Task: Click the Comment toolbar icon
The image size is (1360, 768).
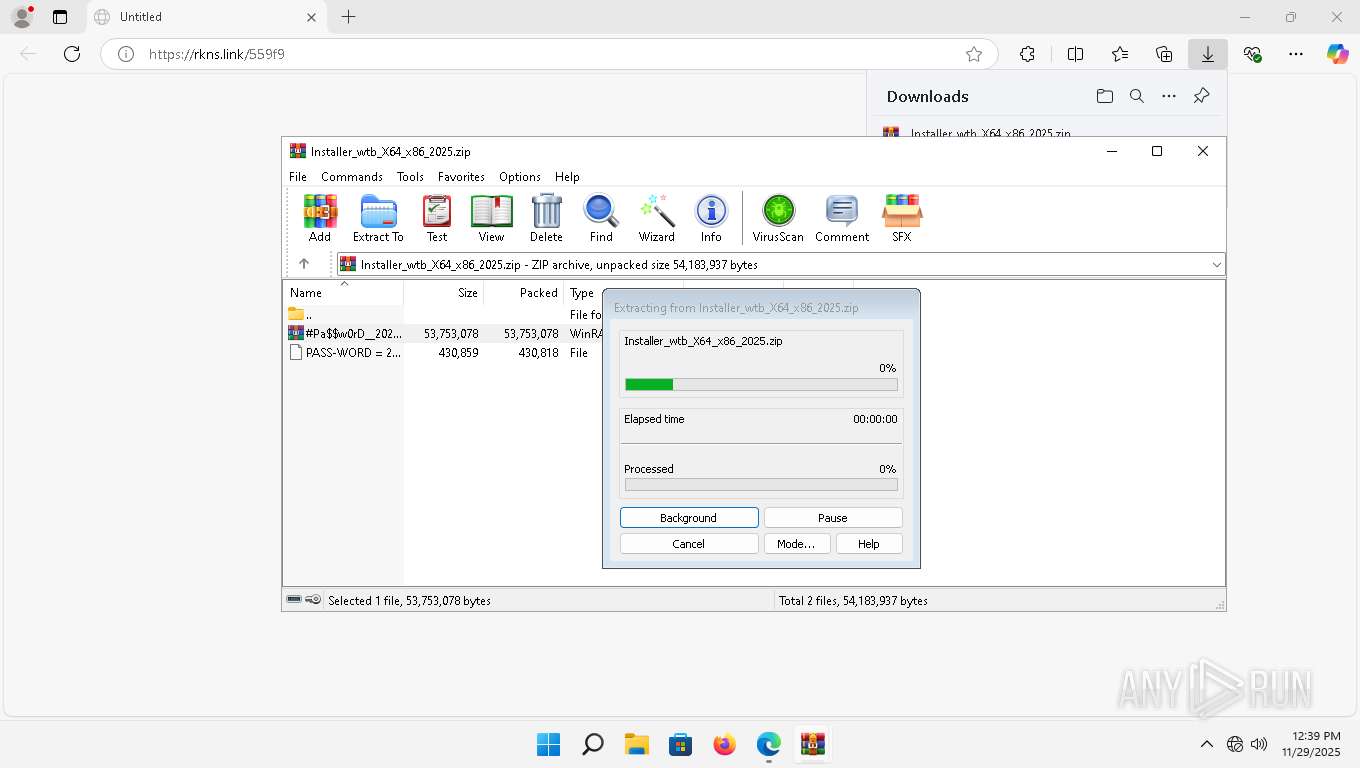Action: [842, 218]
